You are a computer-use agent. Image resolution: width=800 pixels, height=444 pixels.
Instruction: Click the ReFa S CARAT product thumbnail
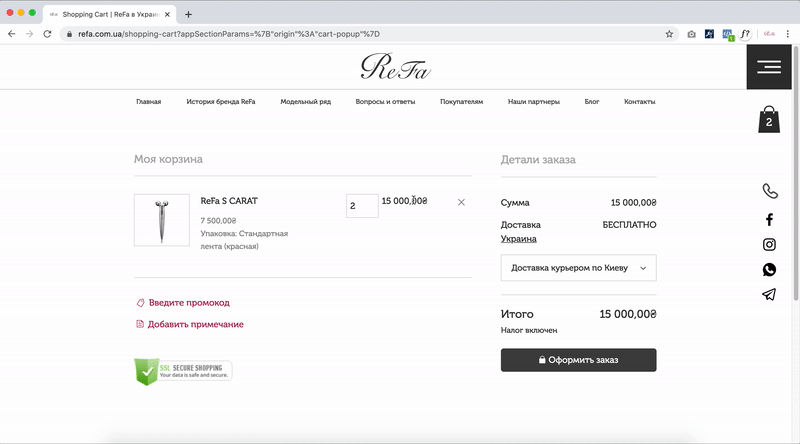(x=162, y=220)
